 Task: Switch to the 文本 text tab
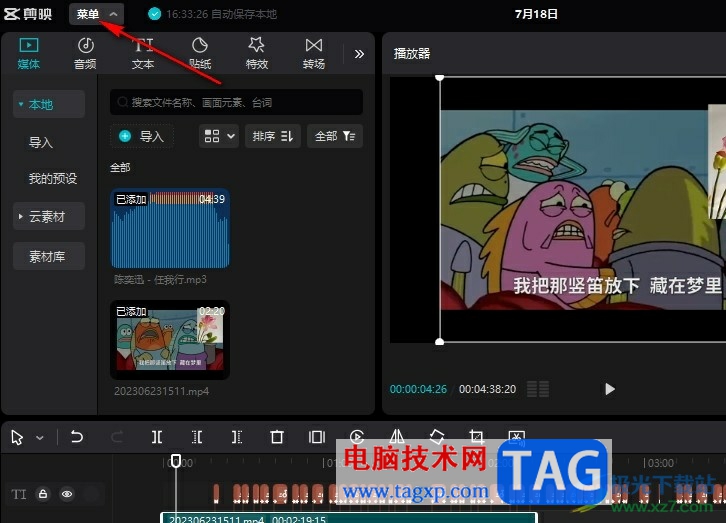click(x=143, y=54)
